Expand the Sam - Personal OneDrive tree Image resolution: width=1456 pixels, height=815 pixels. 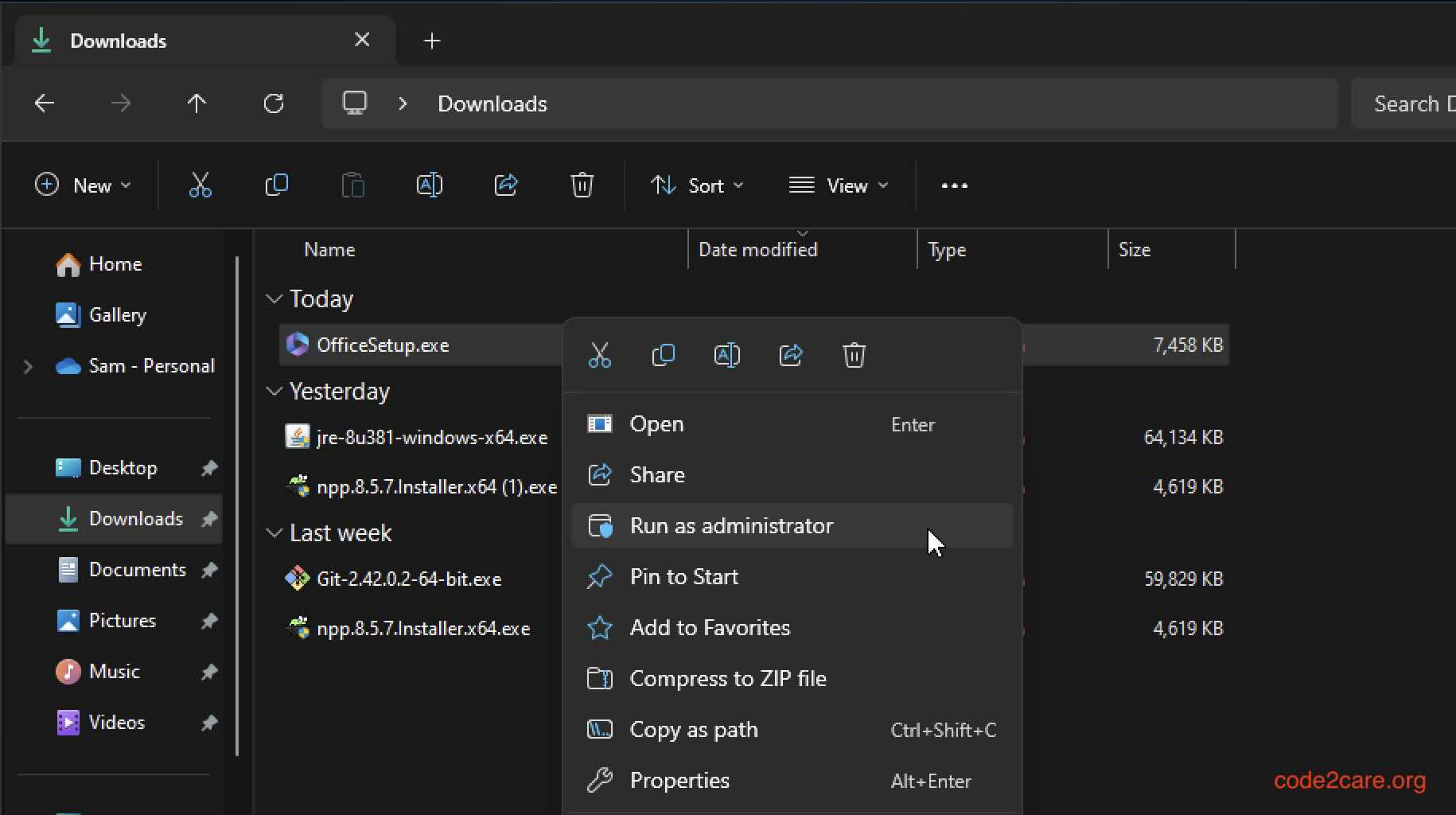29,366
